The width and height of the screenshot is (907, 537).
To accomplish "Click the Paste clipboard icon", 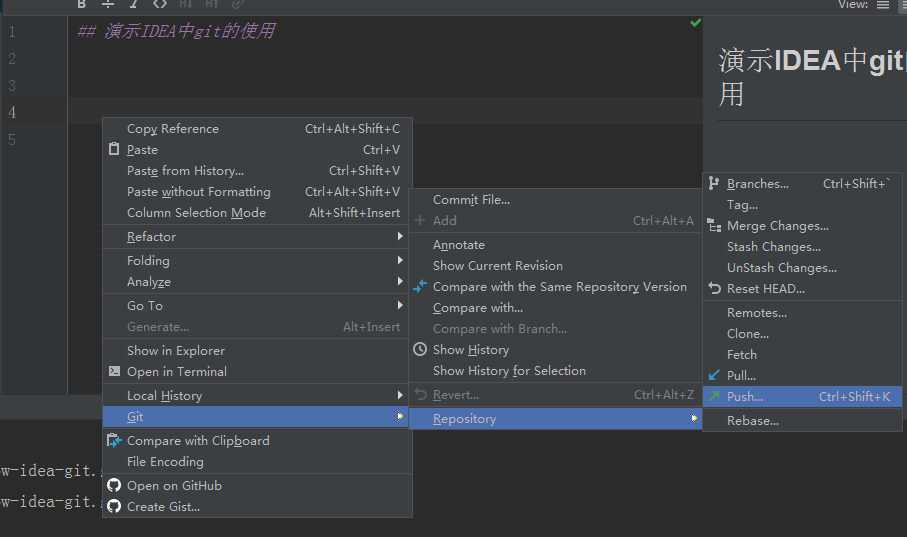I will coord(114,149).
